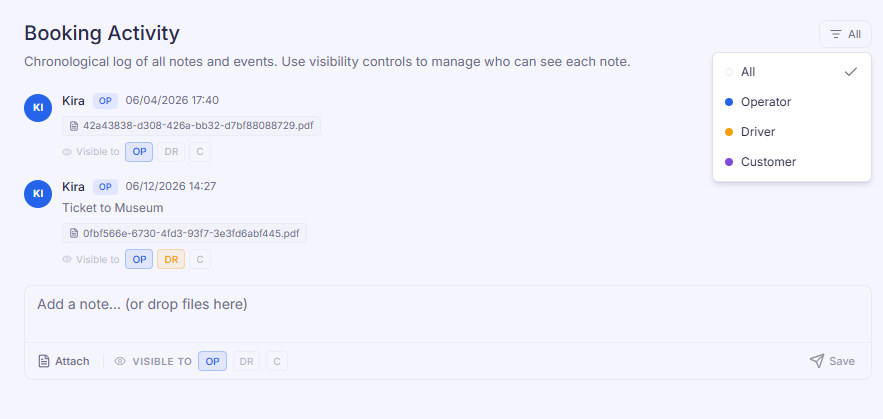Toggle DR visibility on first Kira note
The image size is (883, 419).
(x=171, y=152)
